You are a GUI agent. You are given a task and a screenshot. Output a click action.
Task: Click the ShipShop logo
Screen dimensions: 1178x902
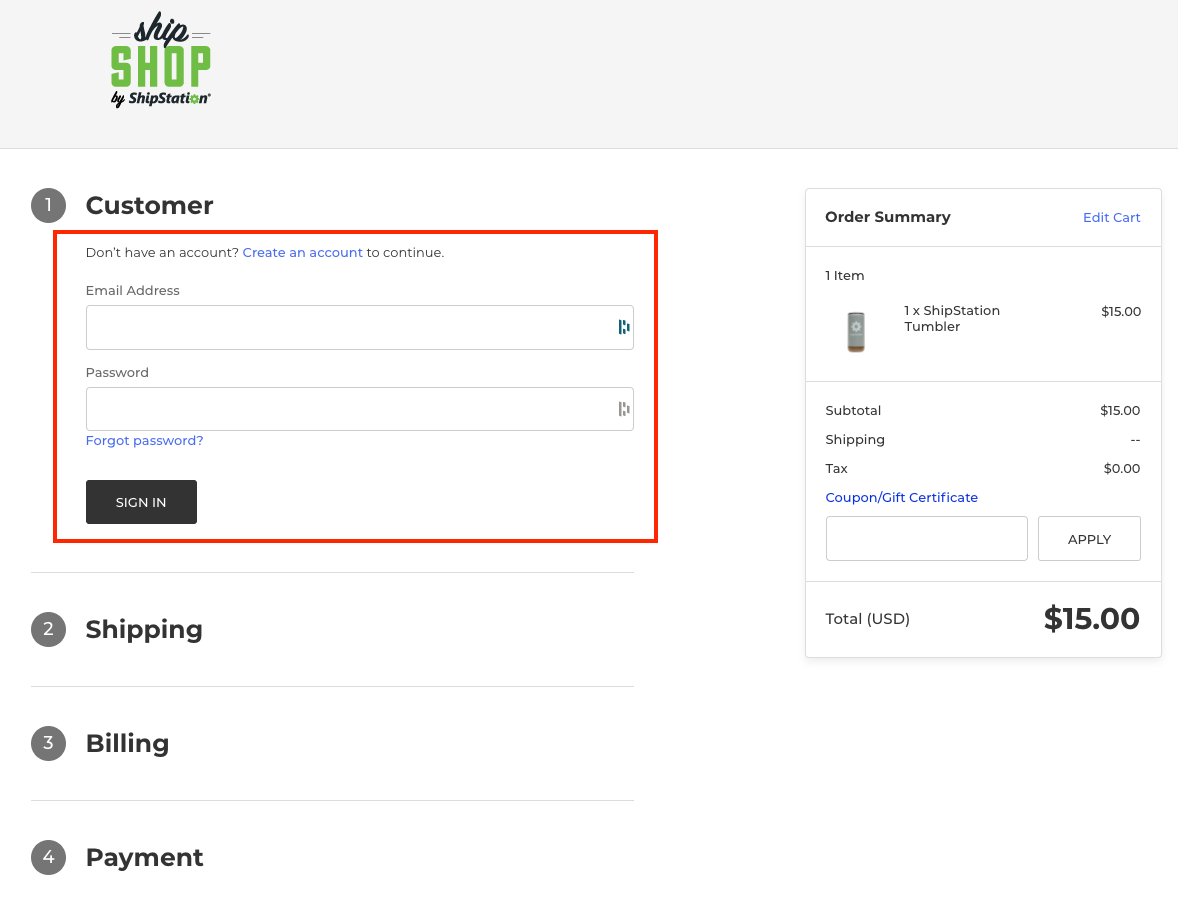tap(160, 58)
